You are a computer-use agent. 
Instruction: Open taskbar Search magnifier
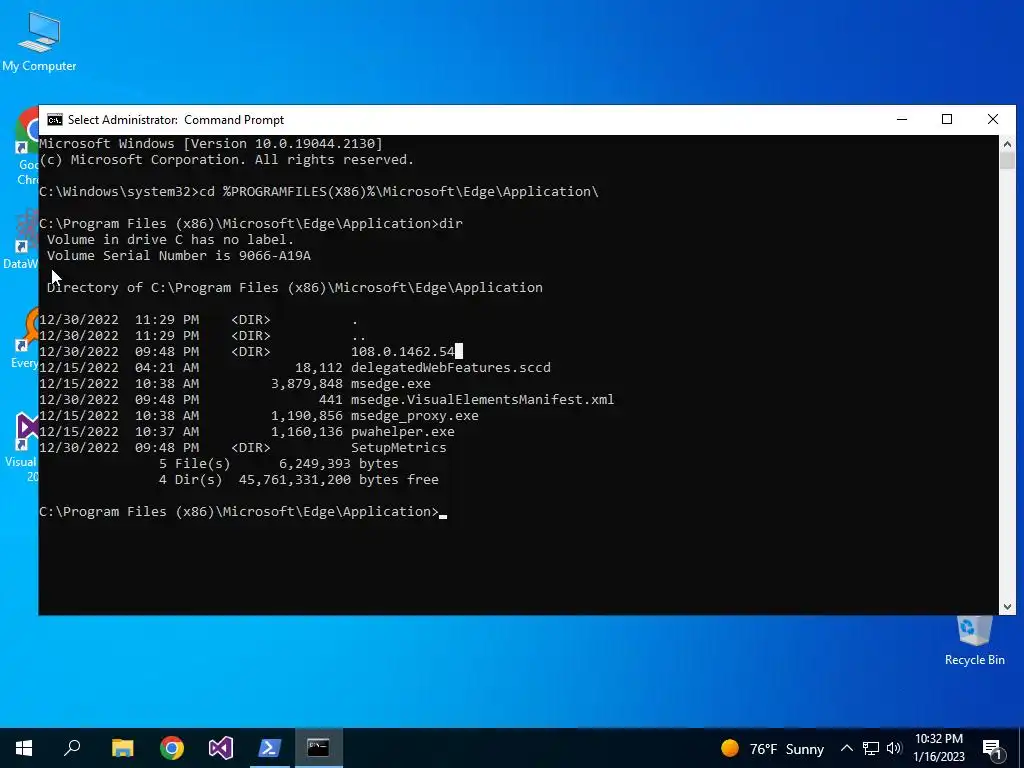pos(72,748)
